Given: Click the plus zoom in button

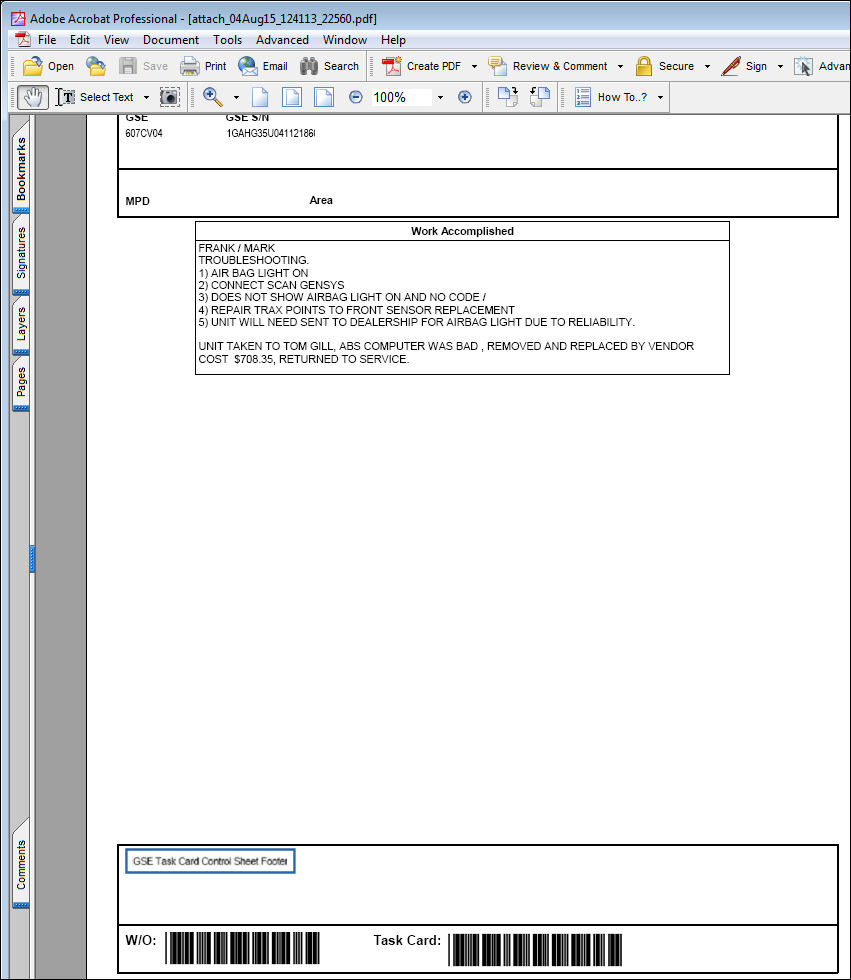Looking at the screenshot, I should [x=464, y=98].
